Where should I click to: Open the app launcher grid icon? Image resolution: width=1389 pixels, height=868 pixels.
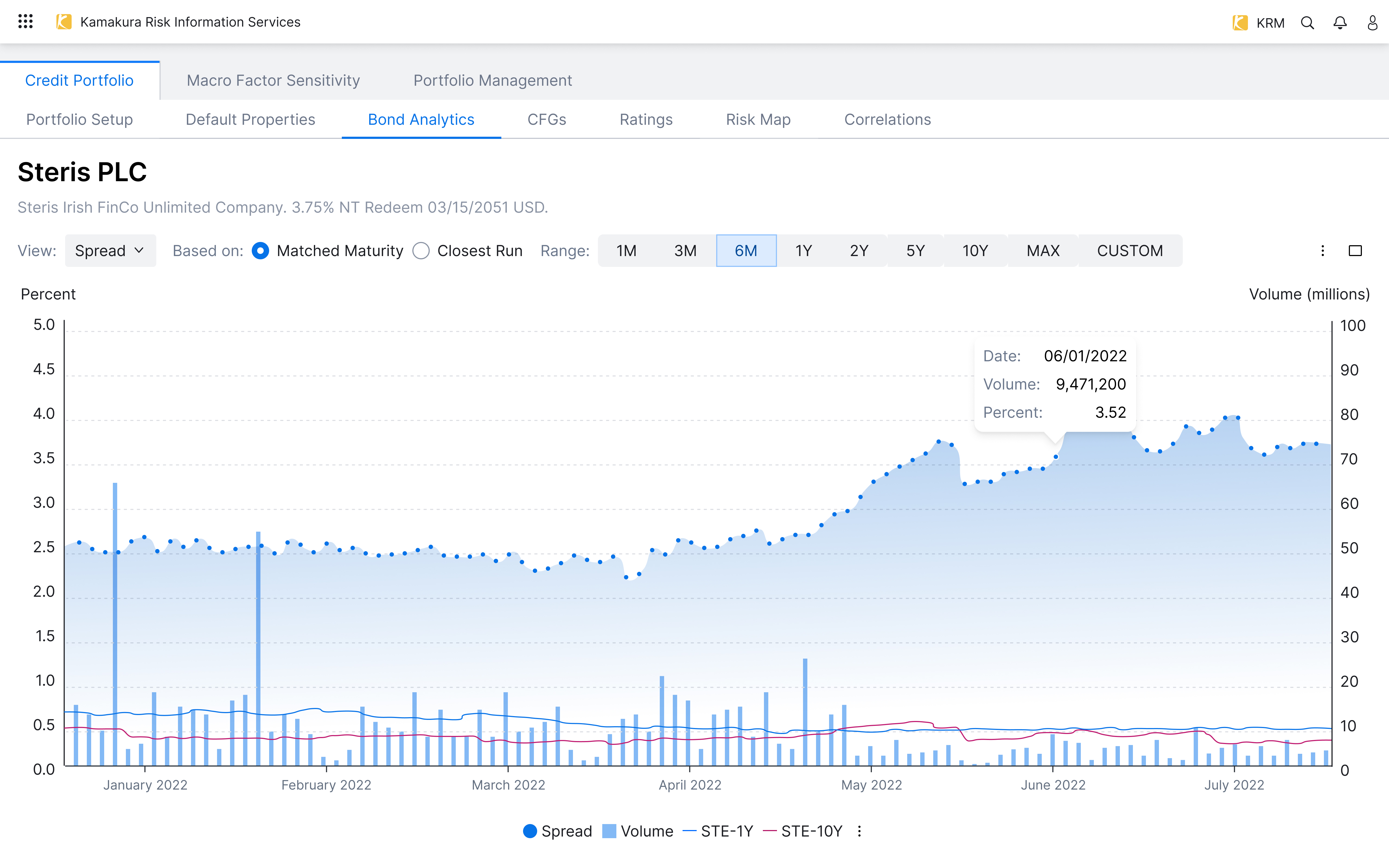click(x=25, y=22)
